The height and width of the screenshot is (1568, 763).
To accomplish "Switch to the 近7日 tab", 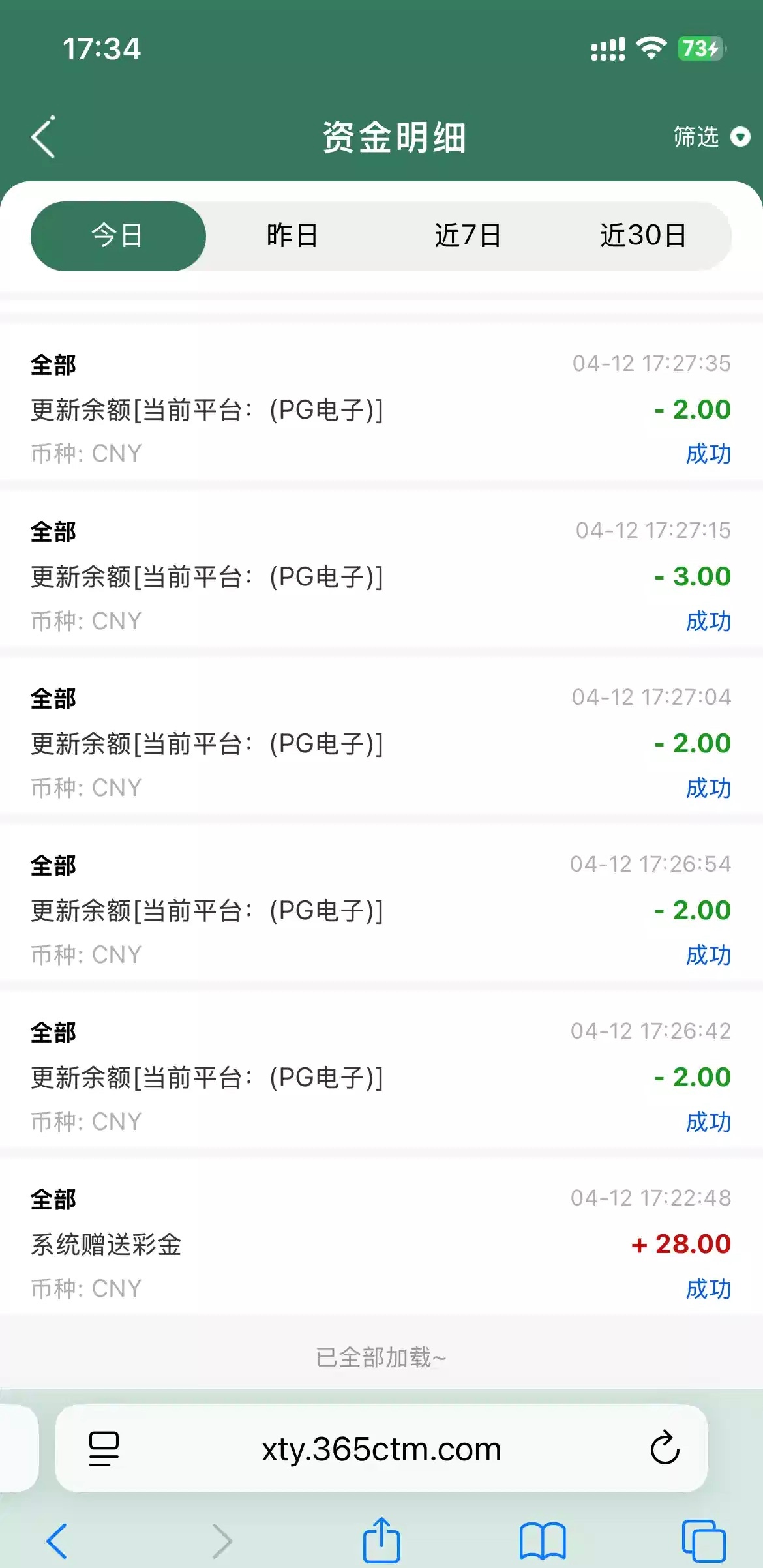I will [468, 236].
